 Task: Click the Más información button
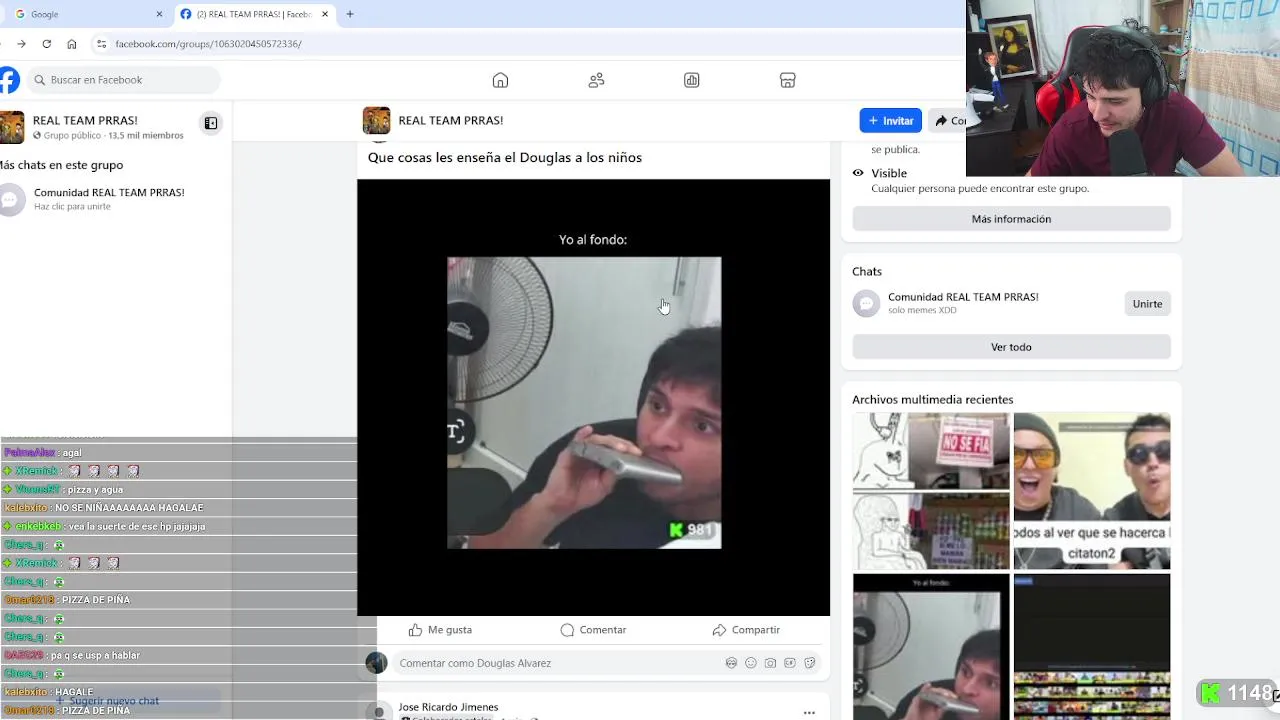(x=1011, y=219)
